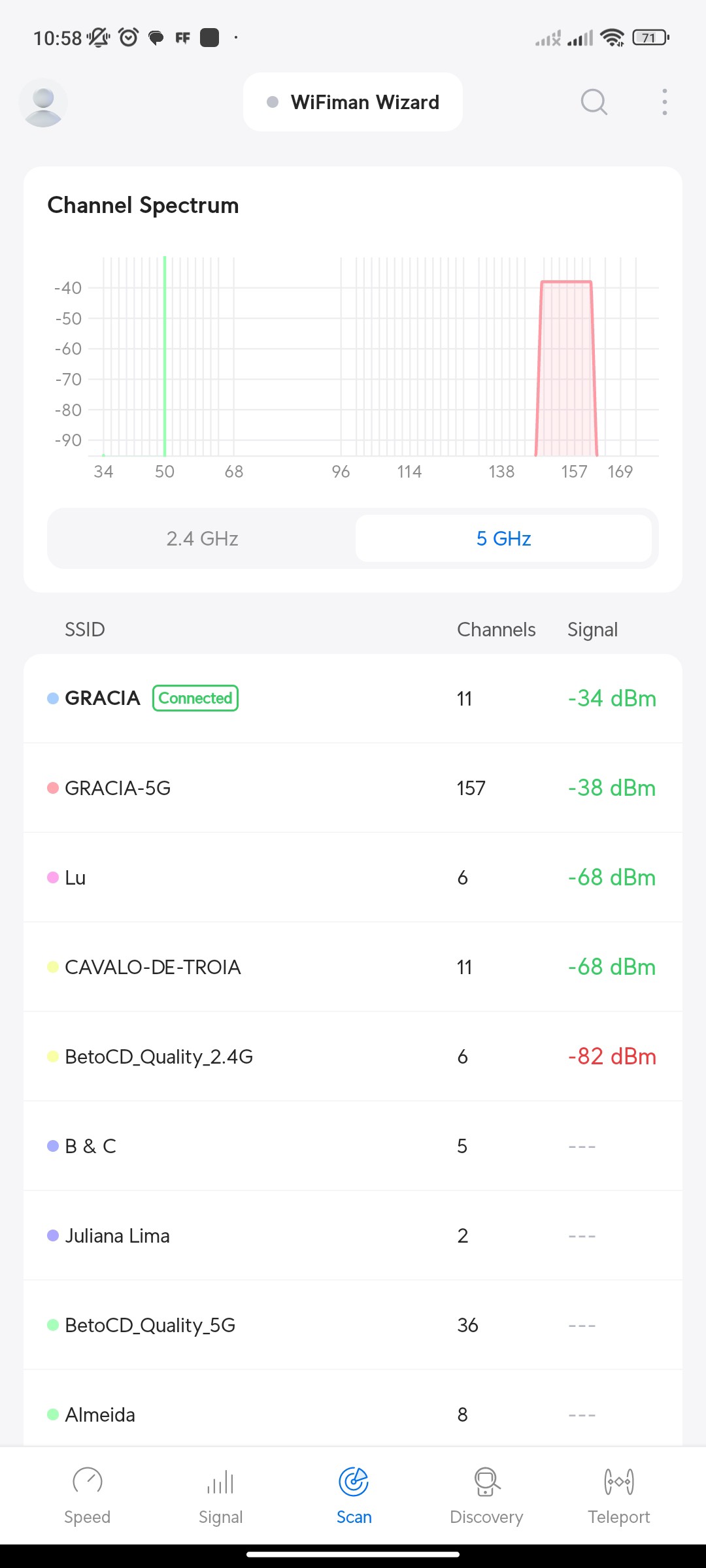Go to the Signal bars tab
Image resolution: width=706 pixels, height=1568 pixels.
(x=220, y=1481)
